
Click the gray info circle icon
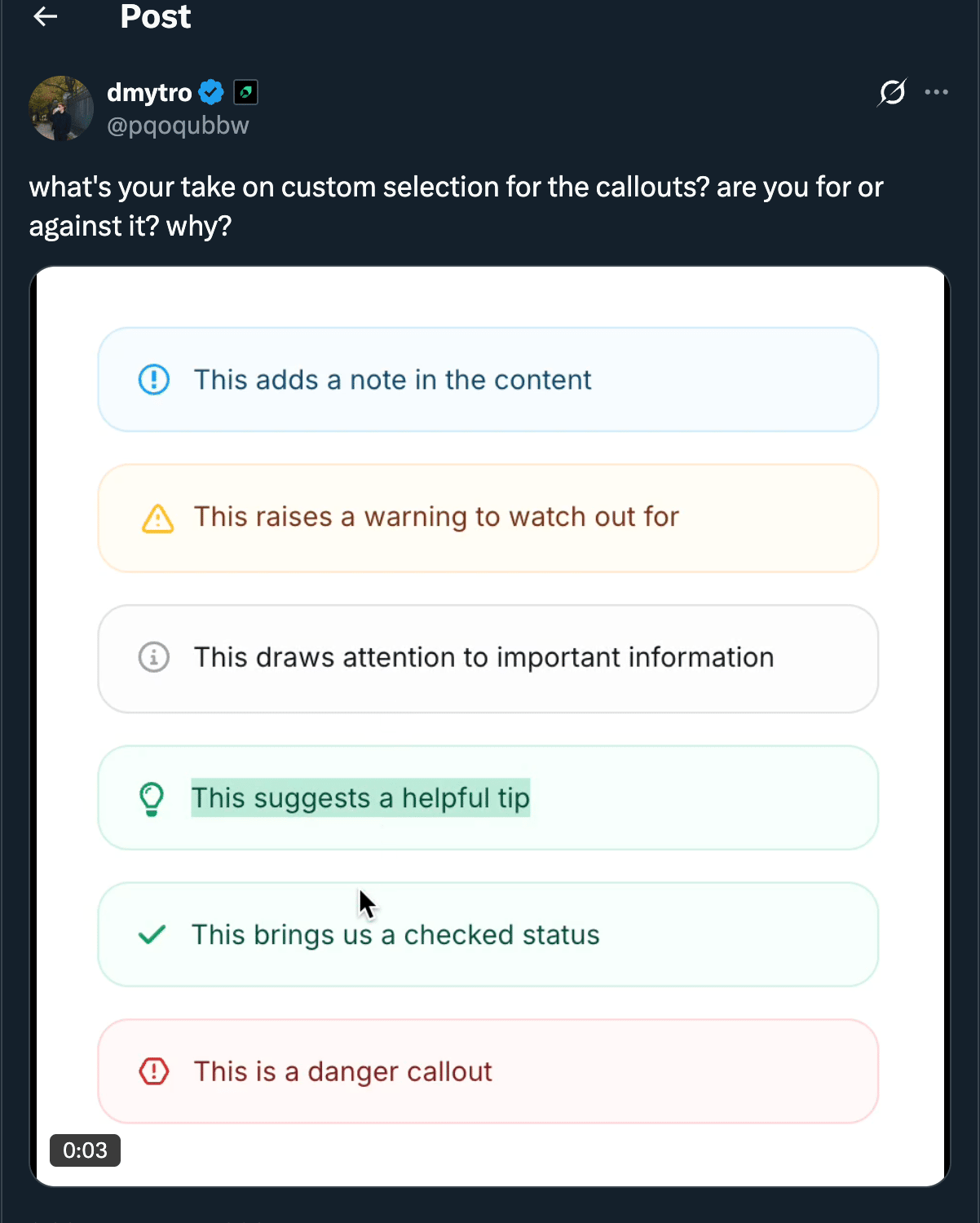(152, 657)
